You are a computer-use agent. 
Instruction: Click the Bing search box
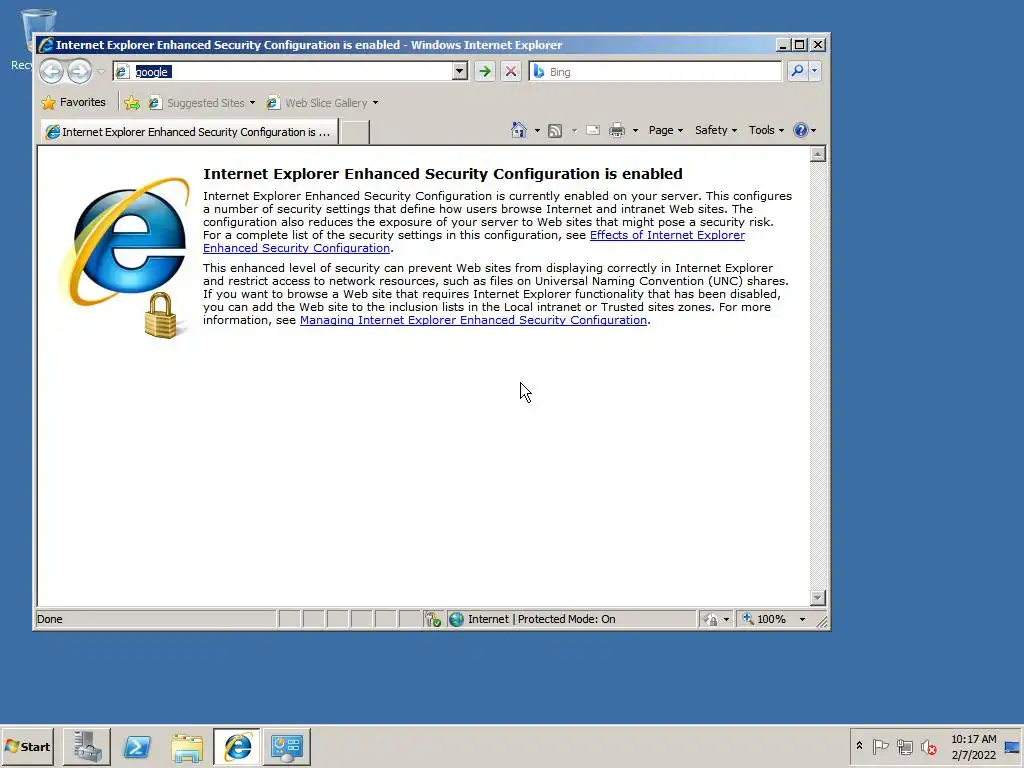point(655,71)
